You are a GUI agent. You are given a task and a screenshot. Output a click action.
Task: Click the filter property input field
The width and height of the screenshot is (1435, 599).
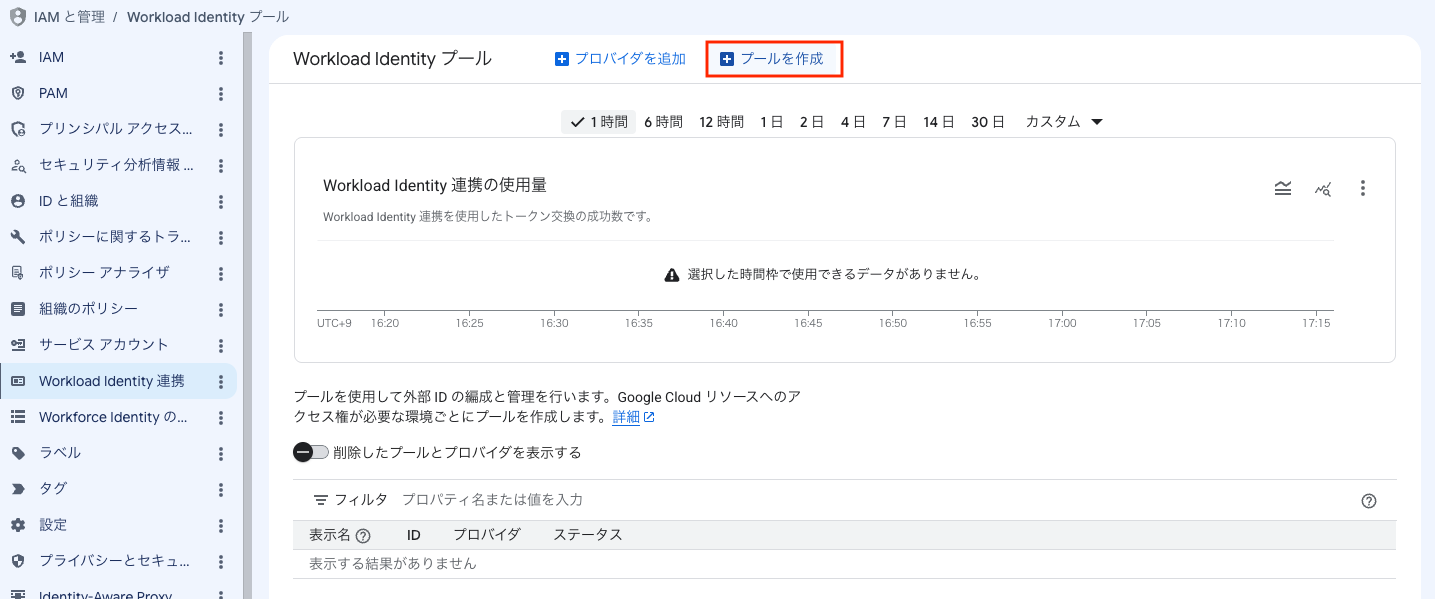click(x=870, y=499)
